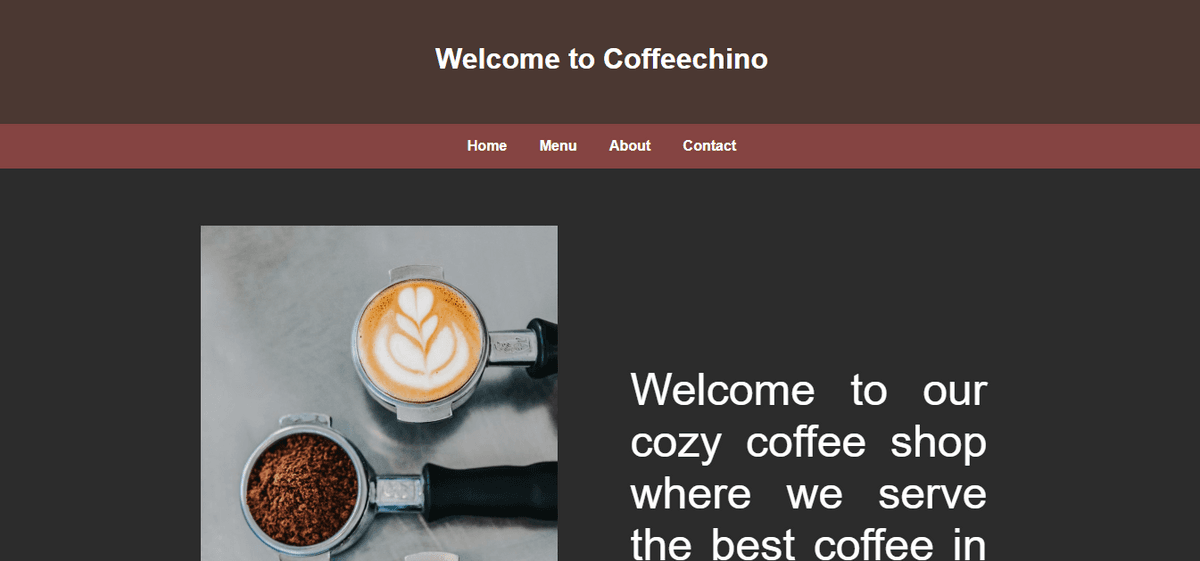This screenshot has height=561, width=1200.
Task: Click the word "Coffeechino" in the header
Action: 685,59
